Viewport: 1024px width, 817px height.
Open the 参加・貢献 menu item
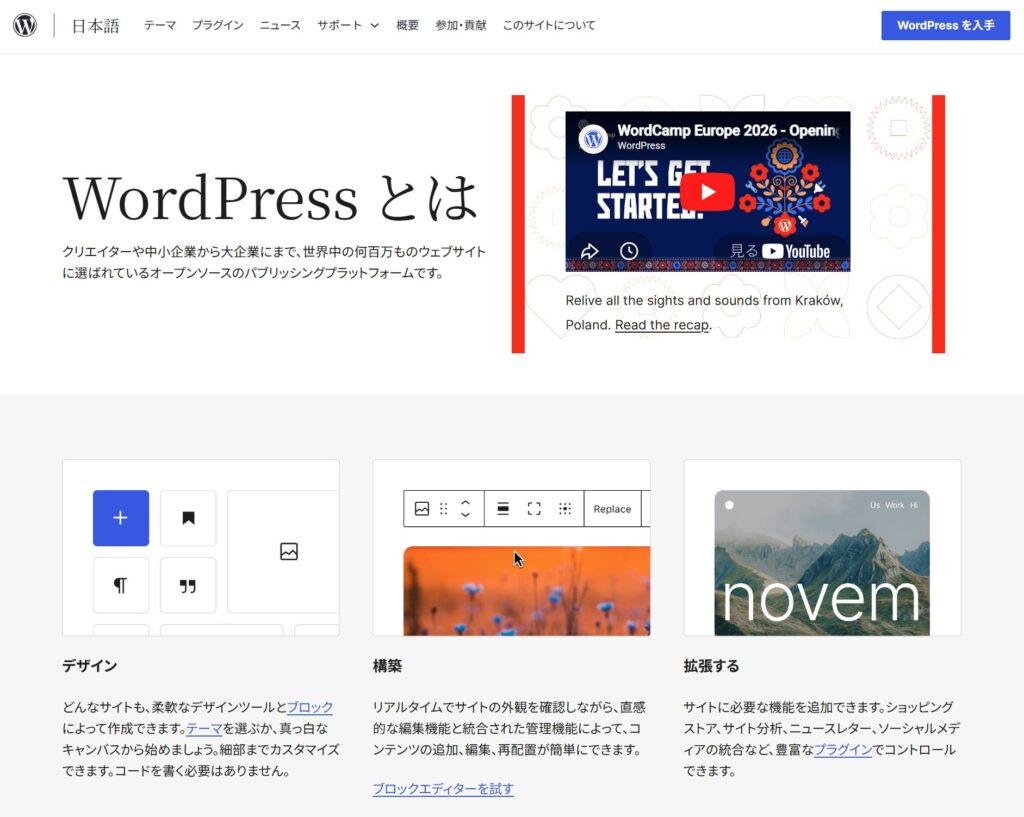pos(461,25)
